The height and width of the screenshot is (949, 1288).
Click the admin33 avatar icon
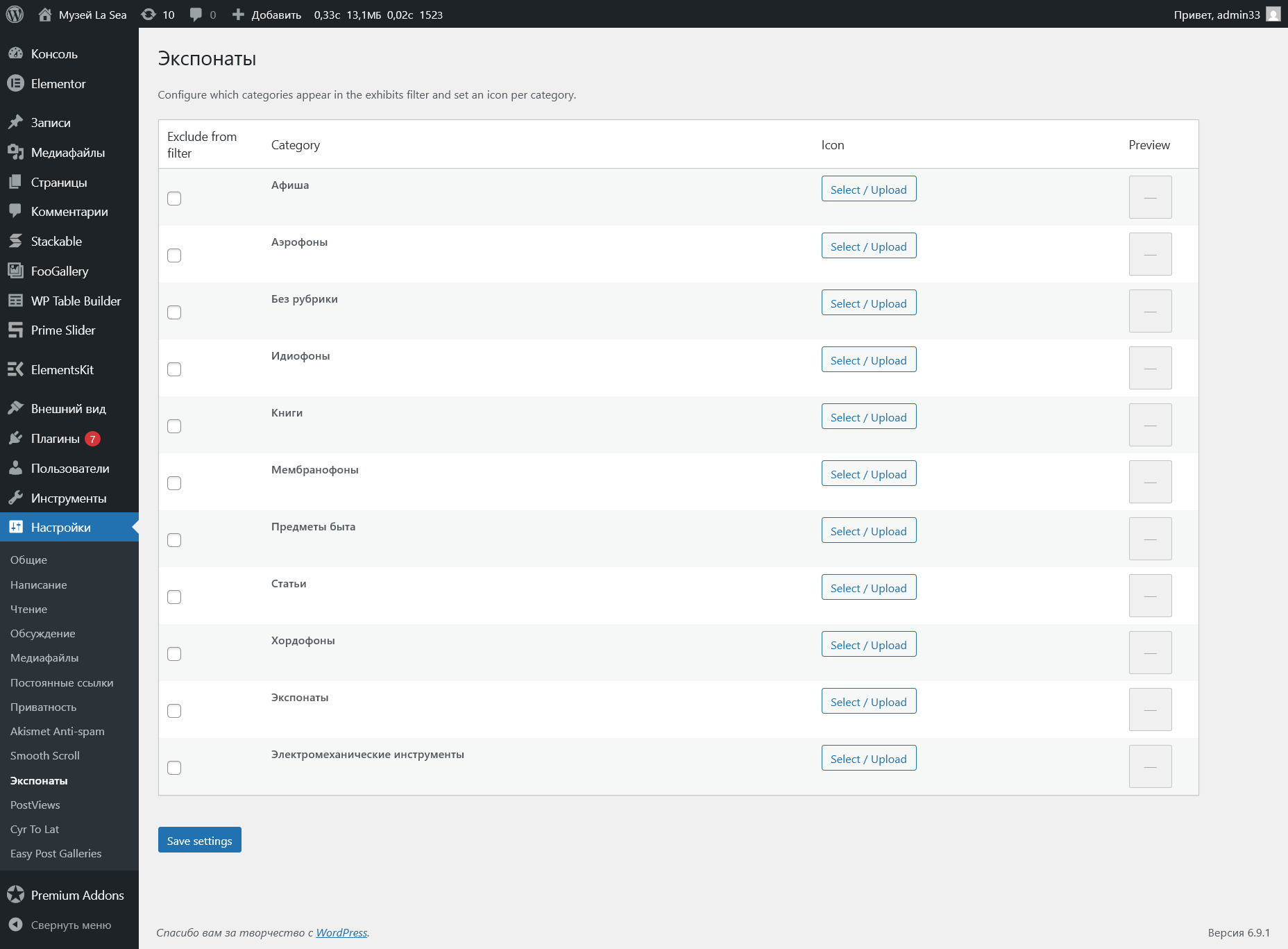click(1273, 14)
